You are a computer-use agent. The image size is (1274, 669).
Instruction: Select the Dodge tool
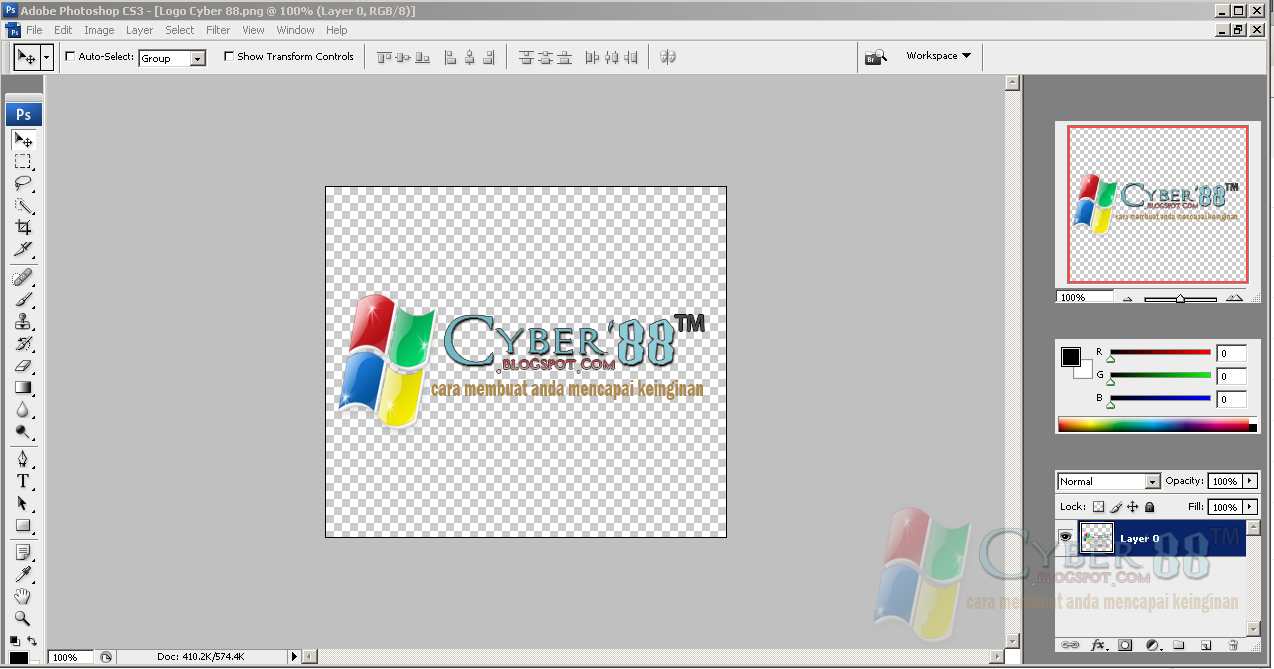[23, 431]
